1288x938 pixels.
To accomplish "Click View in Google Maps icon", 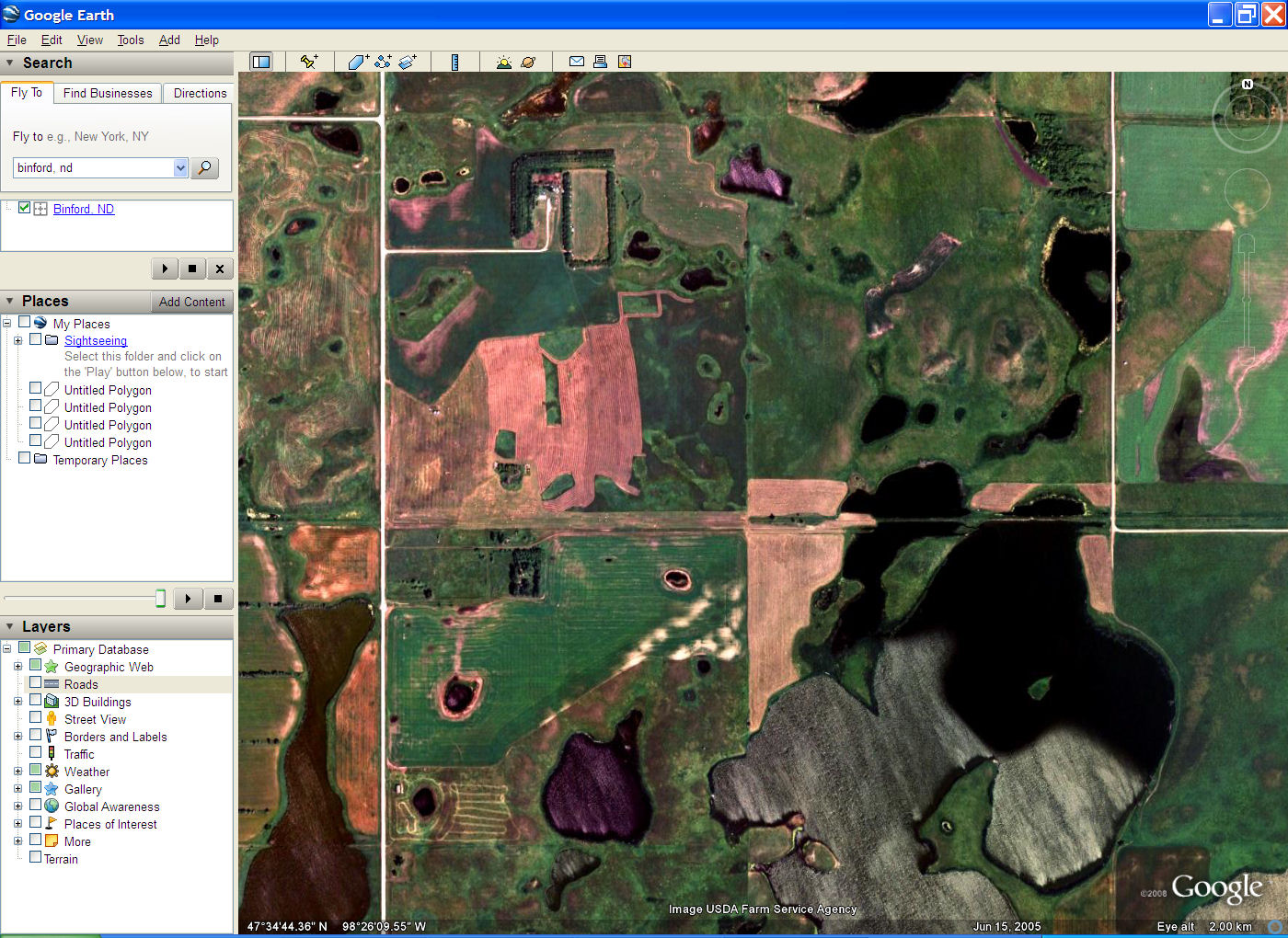I will pos(625,62).
